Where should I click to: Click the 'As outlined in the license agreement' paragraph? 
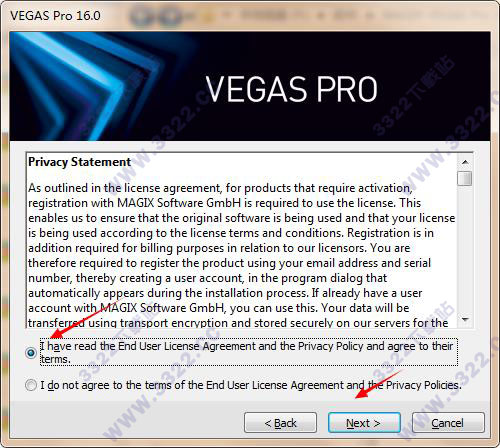pos(242,255)
